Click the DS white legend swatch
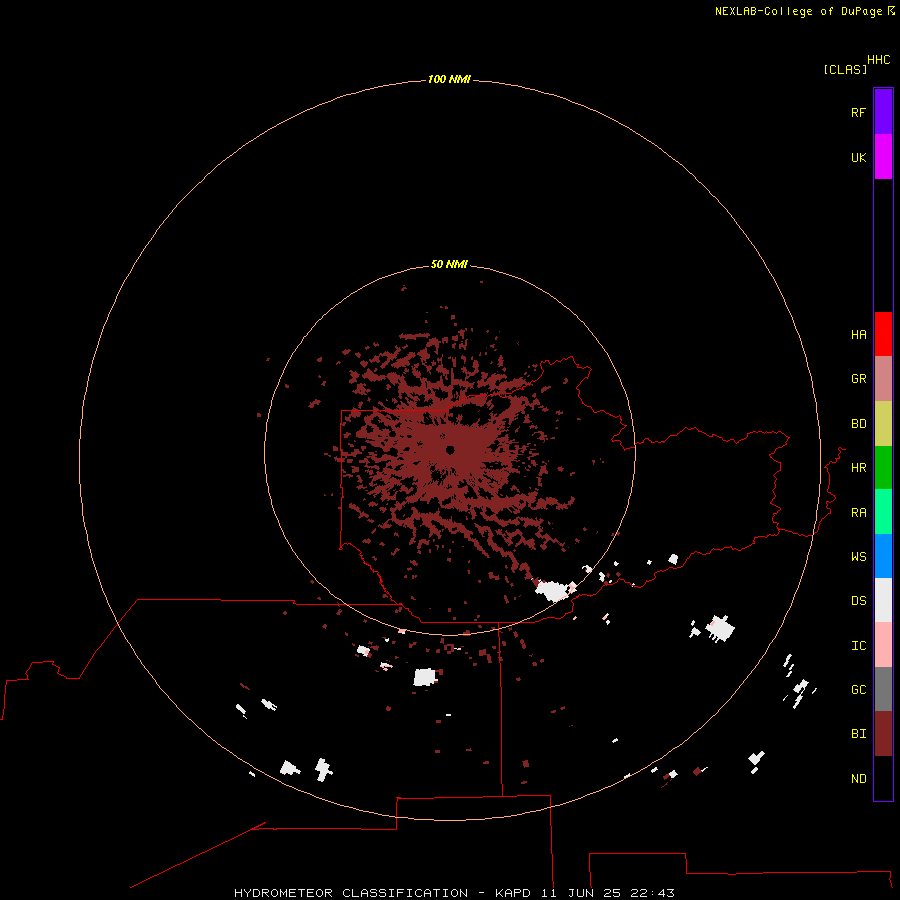 (x=883, y=600)
